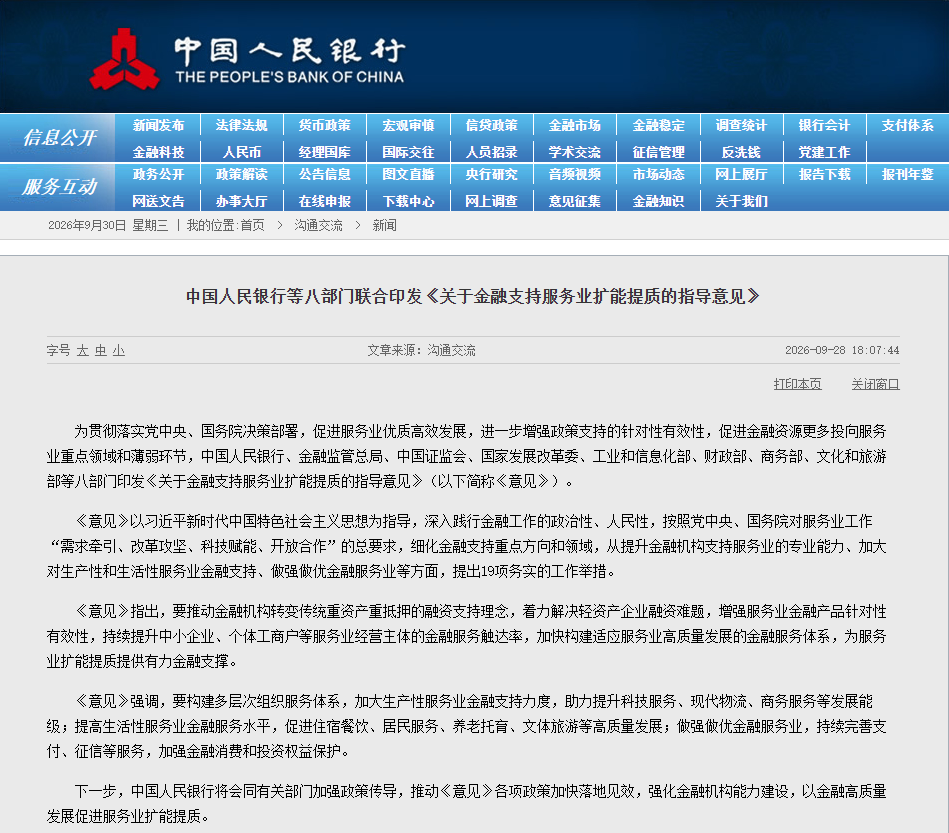This screenshot has width=949, height=833.
Task: Open 党建工作 link
Action: coord(824,152)
